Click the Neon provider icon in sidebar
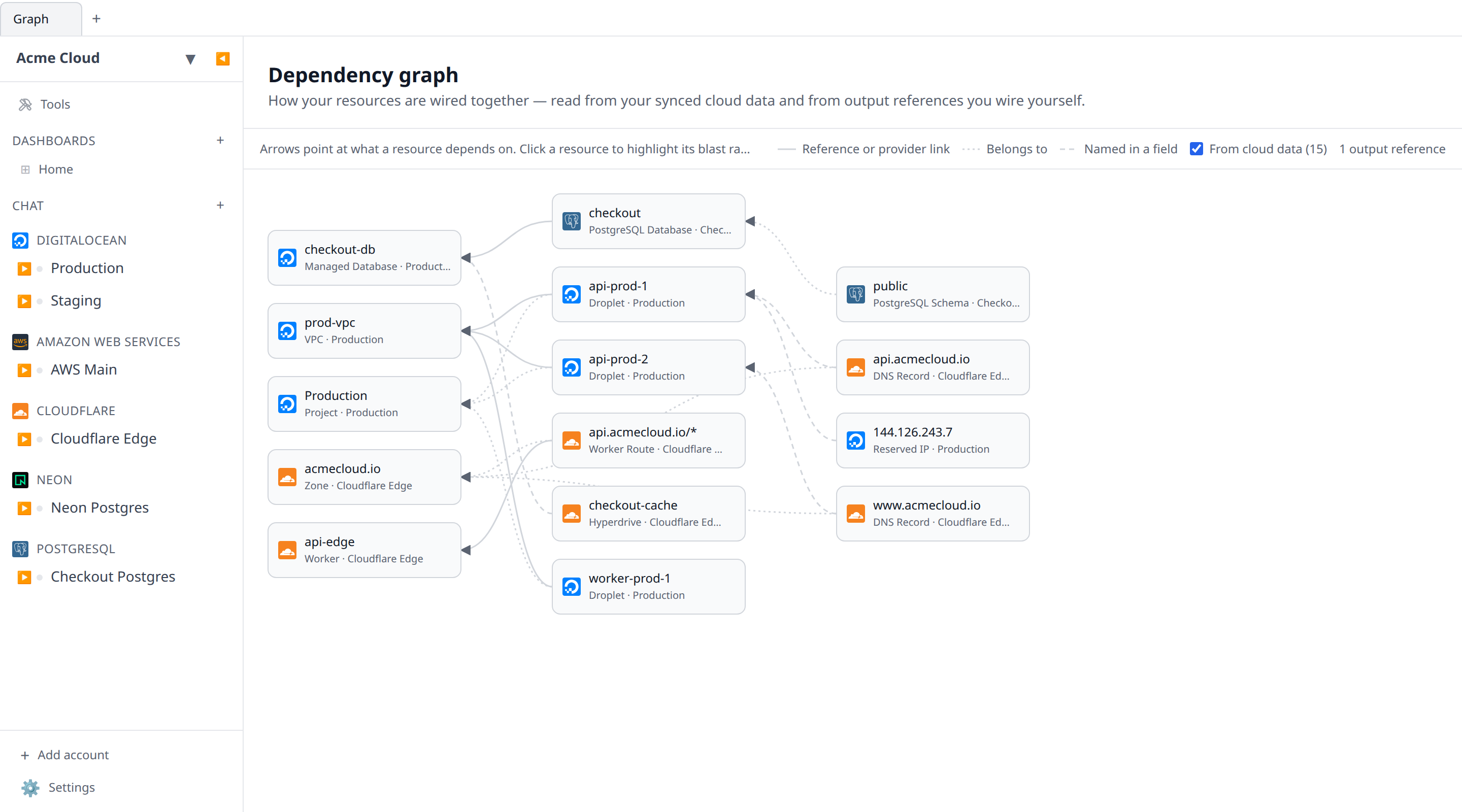 point(20,480)
